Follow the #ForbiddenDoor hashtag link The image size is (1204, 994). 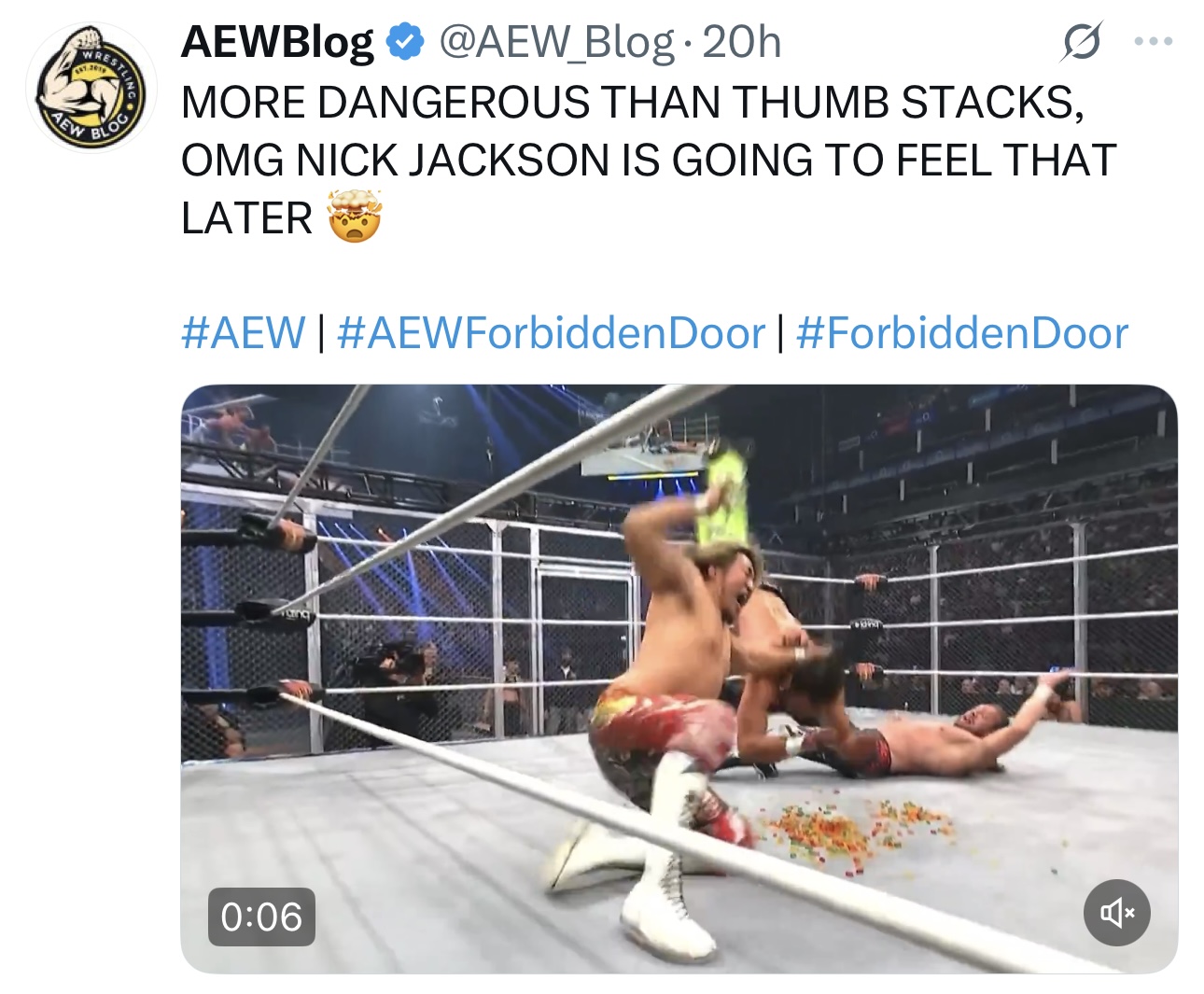(x=962, y=333)
